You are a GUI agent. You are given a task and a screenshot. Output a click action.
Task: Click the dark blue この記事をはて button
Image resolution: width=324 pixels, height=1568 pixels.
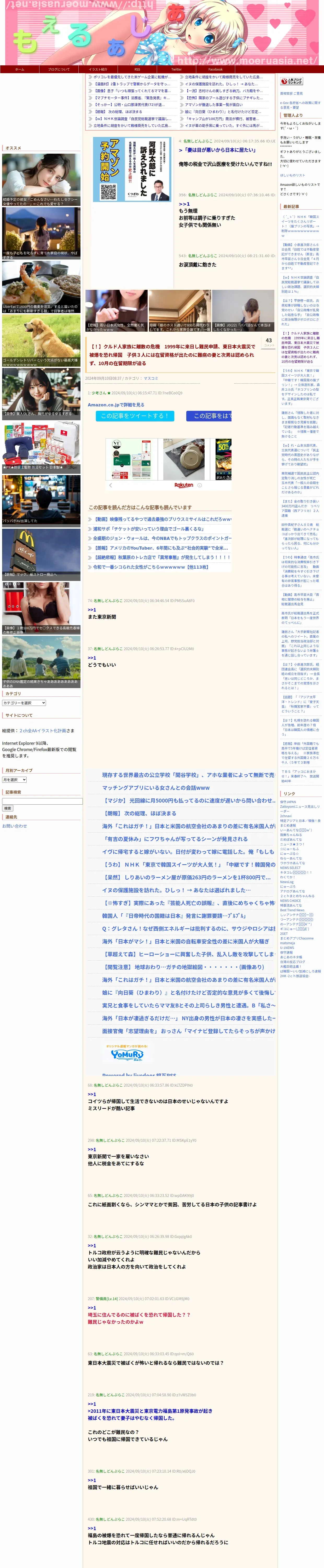coord(208,416)
